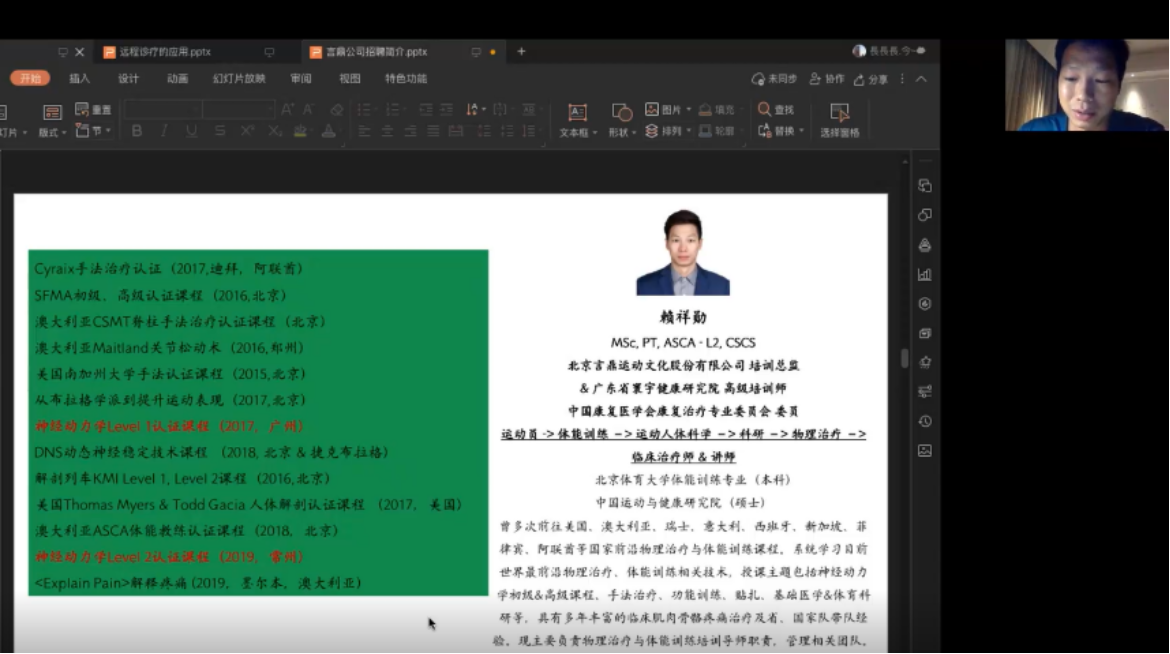Switch to the 插入 (Insert) ribbon tab
The width and height of the screenshot is (1170, 654).
tap(79, 79)
